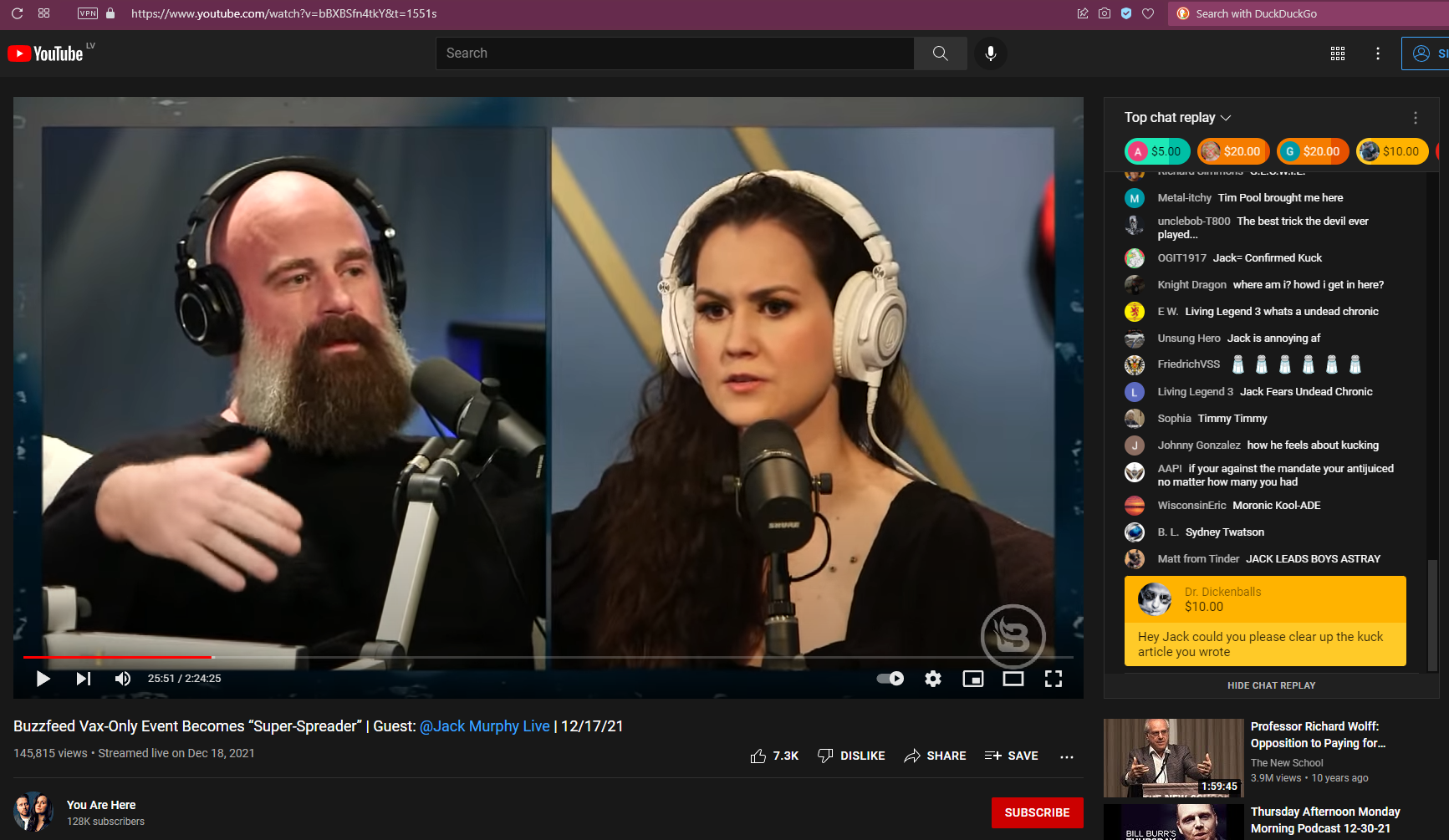Click the browser address bar URL
Viewport: 1449px width, 840px height.
coord(283,13)
